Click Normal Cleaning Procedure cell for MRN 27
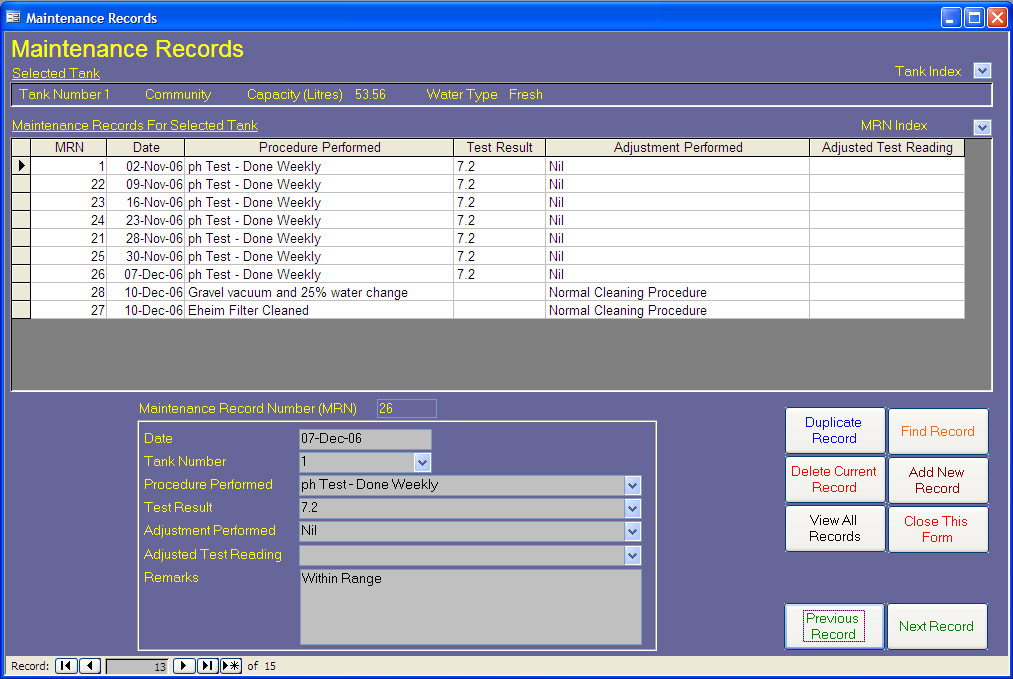The height and width of the screenshot is (679, 1013). (678, 311)
